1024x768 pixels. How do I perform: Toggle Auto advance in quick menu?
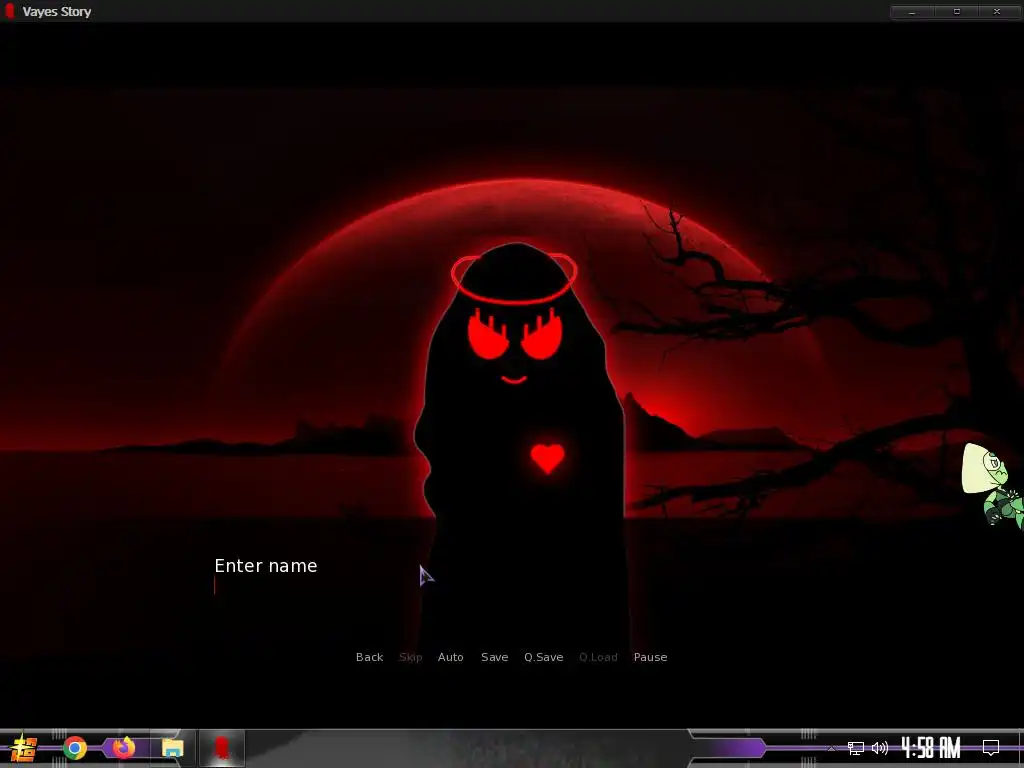point(451,657)
